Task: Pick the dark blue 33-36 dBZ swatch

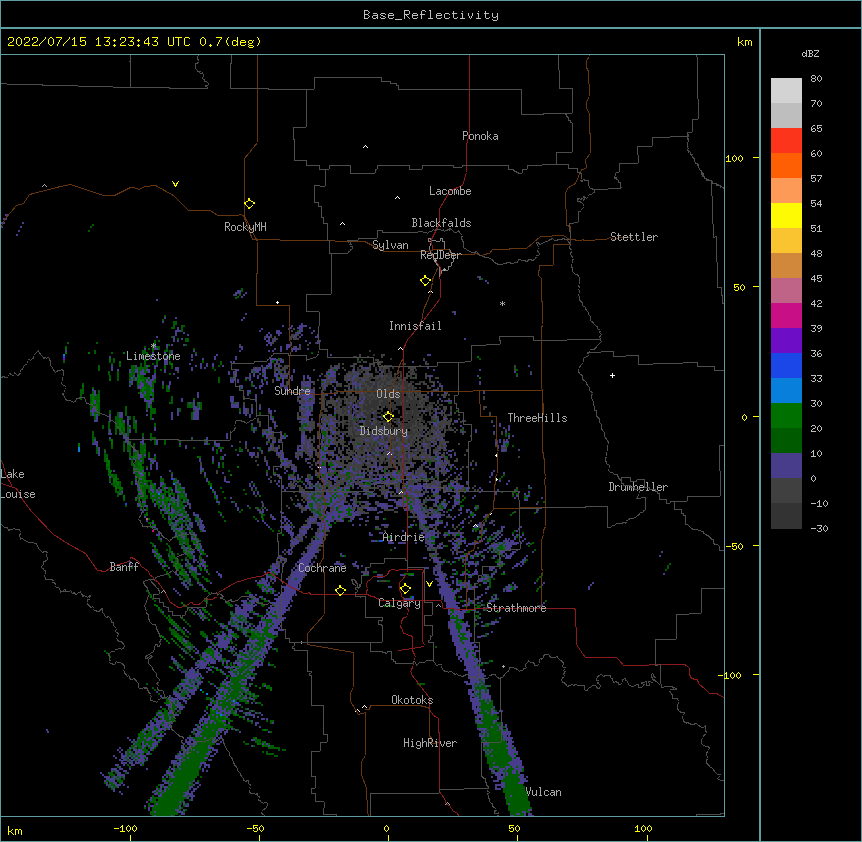Action: click(786, 365)
